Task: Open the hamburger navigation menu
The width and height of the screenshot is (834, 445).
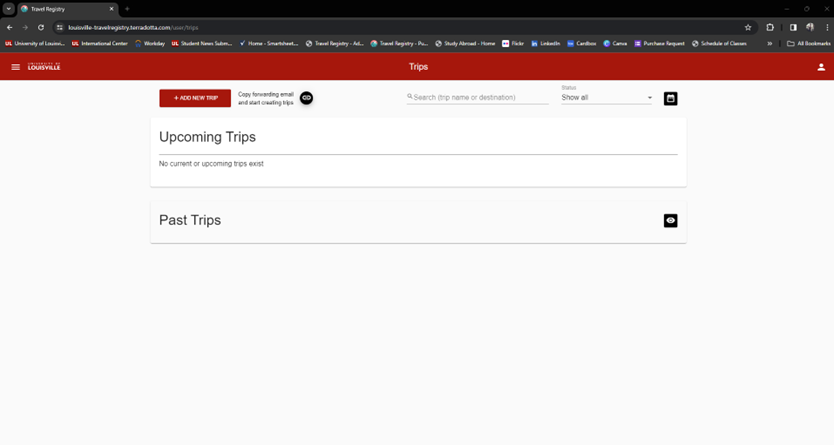Action: click(x=15, y=67)
